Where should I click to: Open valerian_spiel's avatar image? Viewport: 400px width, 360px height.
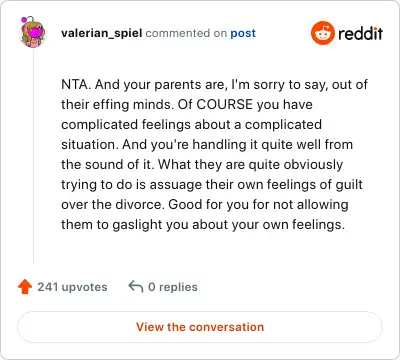(32, 32)
